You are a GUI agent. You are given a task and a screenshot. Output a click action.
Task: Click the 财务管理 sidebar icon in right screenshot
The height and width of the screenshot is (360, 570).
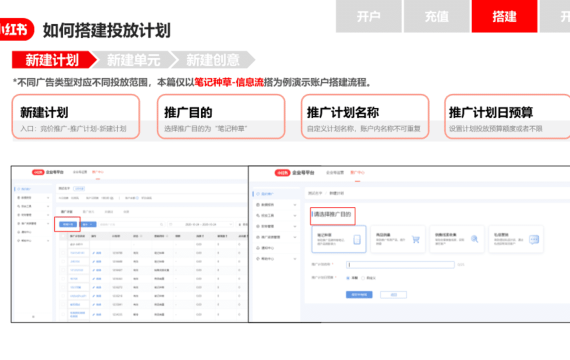click(x=258, y=226)
